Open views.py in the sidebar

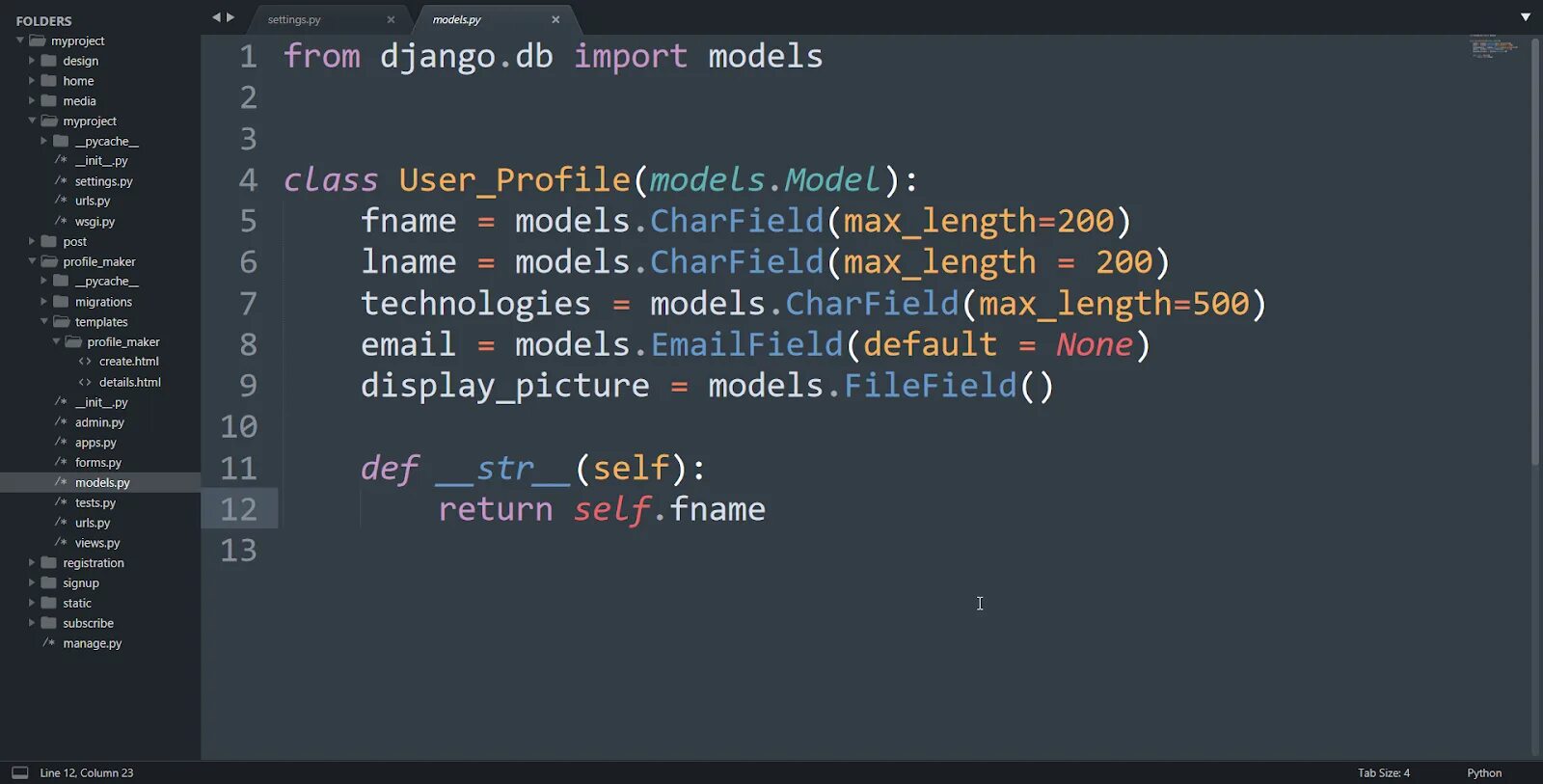[97, 543]
